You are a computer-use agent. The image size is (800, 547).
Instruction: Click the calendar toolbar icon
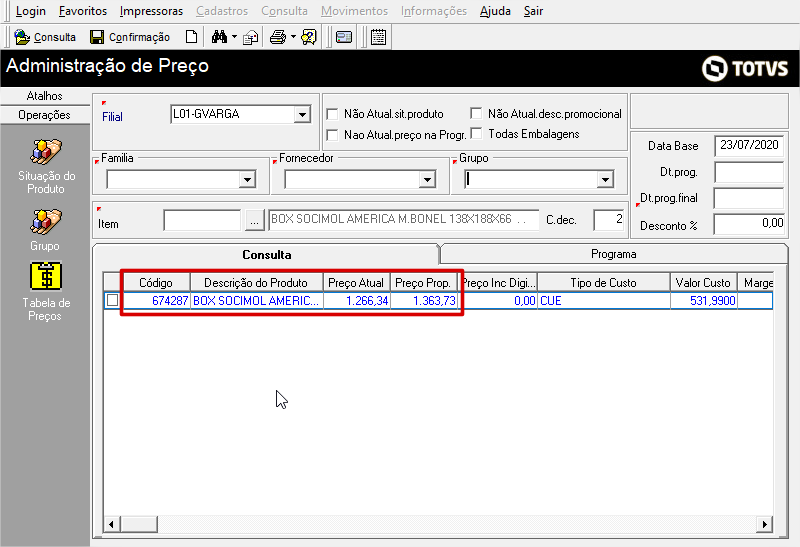coord(378,37)
